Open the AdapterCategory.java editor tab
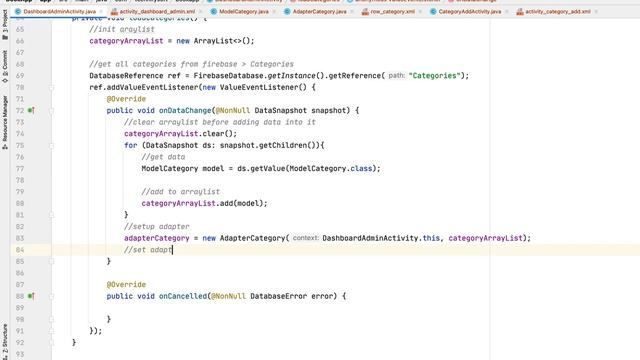The width and height of the screenshot is (640, 360). (319, 12)
